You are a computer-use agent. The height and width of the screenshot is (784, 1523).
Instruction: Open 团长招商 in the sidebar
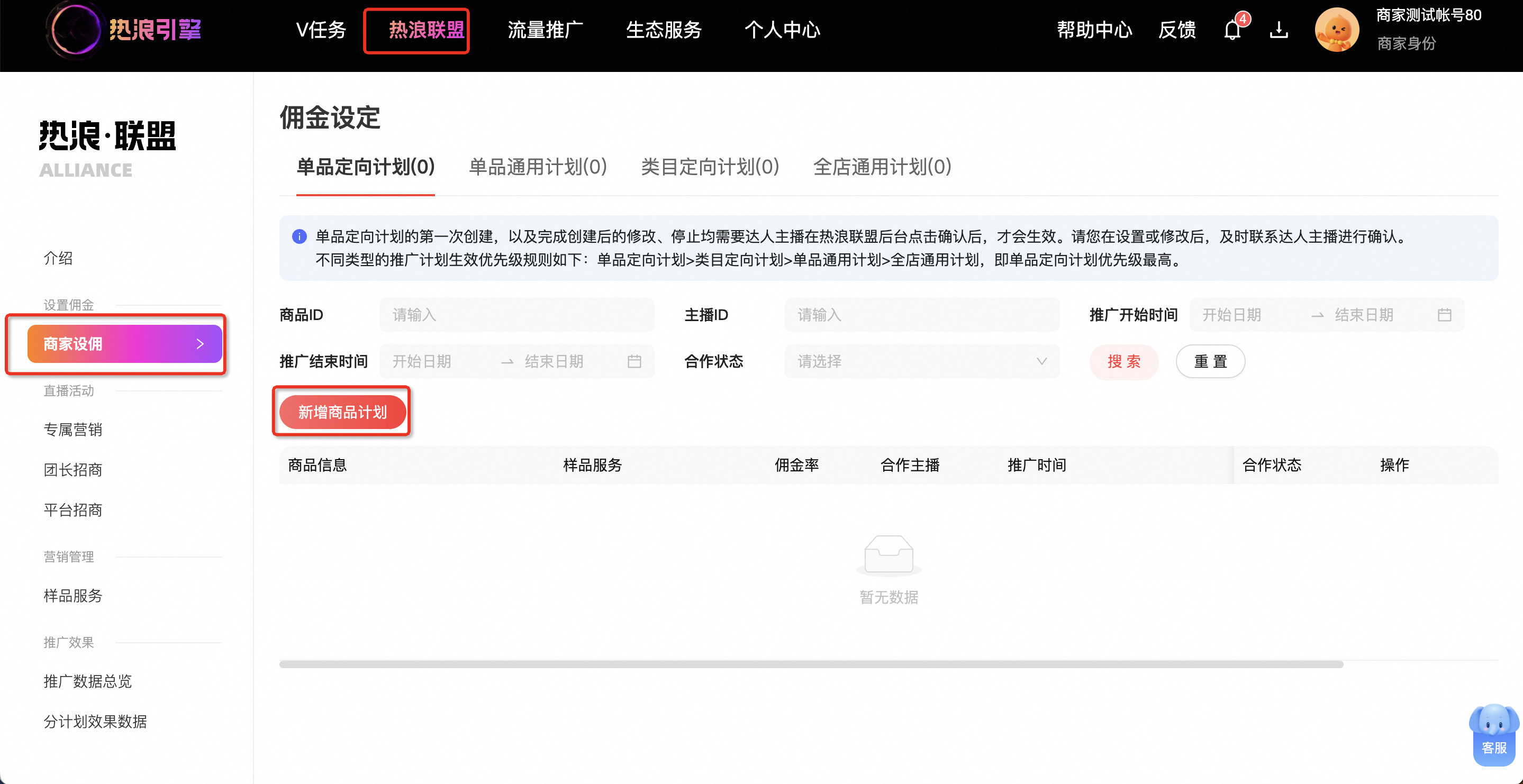72,470
